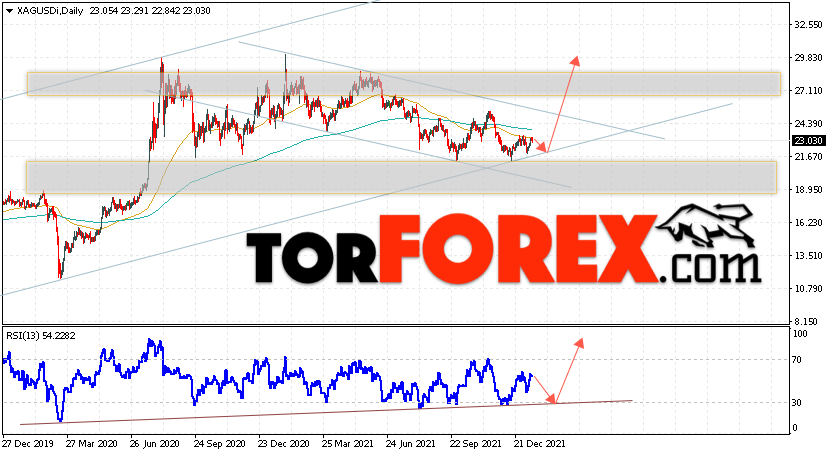Click the 13.510 price scale label

808,256
